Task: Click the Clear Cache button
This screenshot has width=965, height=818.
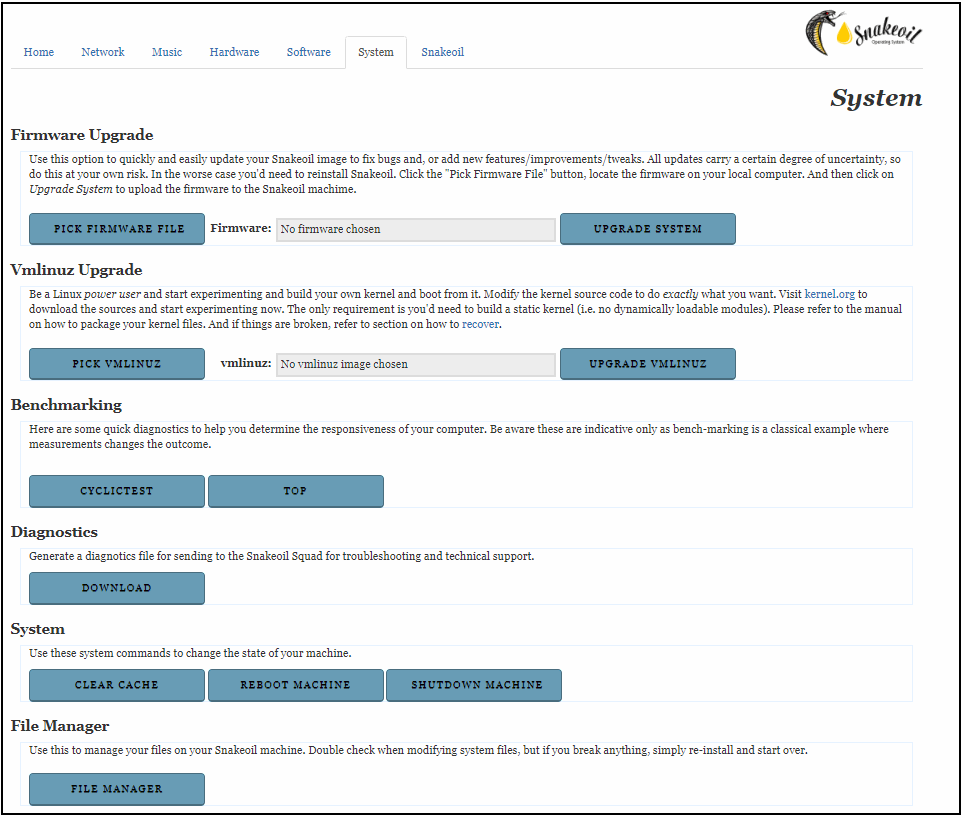Action: coord(117,686)
